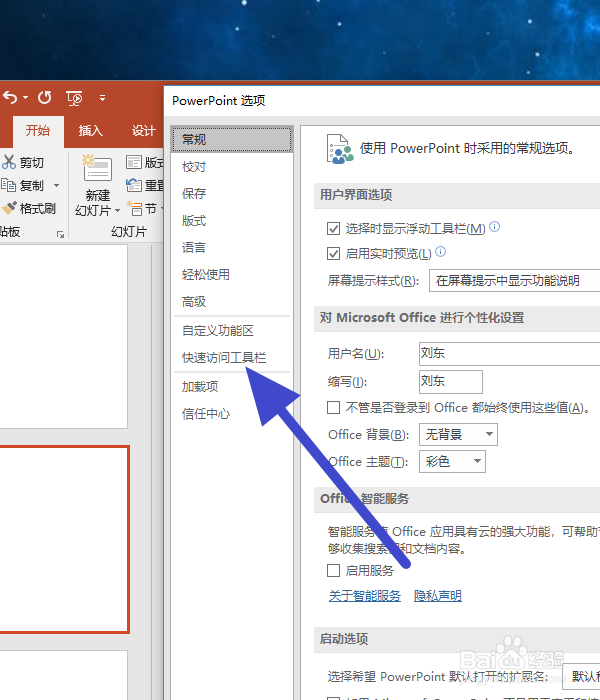Switch to the 设计 ribbon tab
The image size is (600, 700).
click(143, 131)
